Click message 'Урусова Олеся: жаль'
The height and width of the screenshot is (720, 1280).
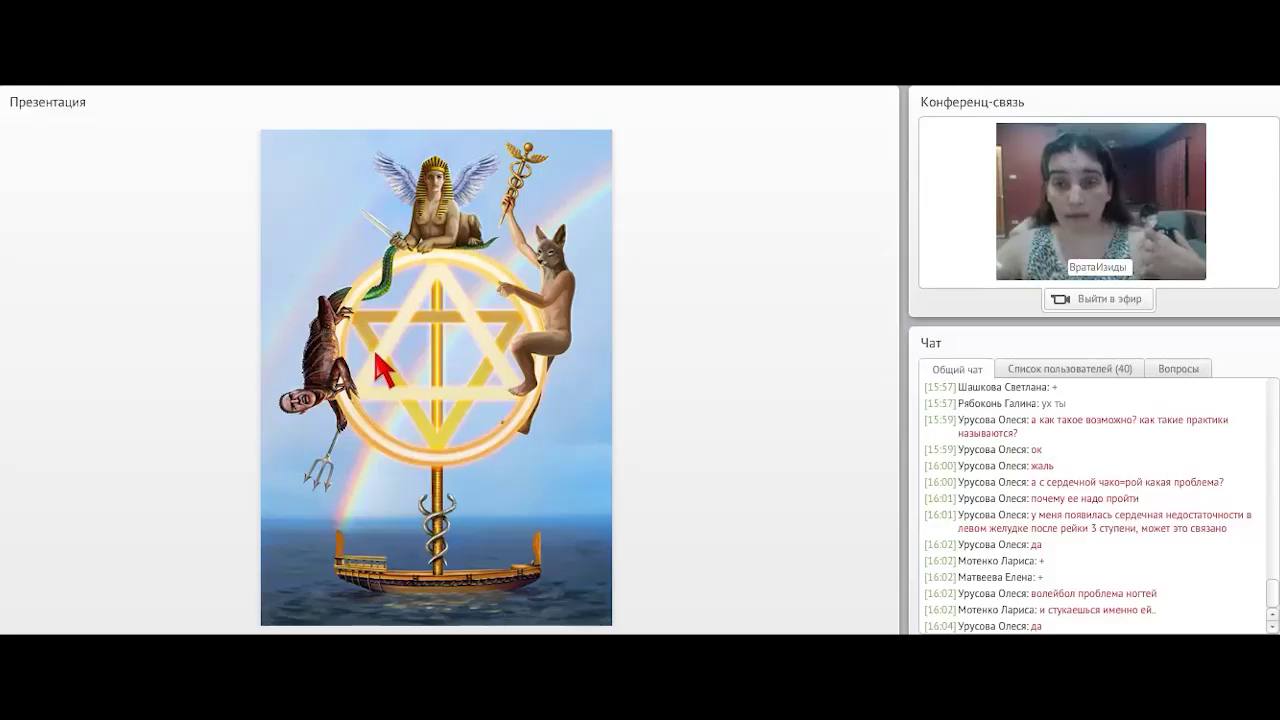(x=989, y=466)
